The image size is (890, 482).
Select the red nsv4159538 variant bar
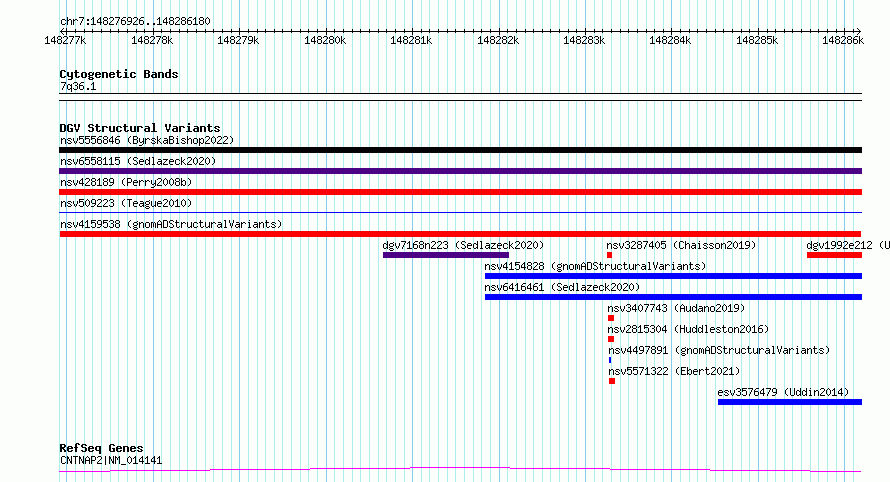point(460,234)
